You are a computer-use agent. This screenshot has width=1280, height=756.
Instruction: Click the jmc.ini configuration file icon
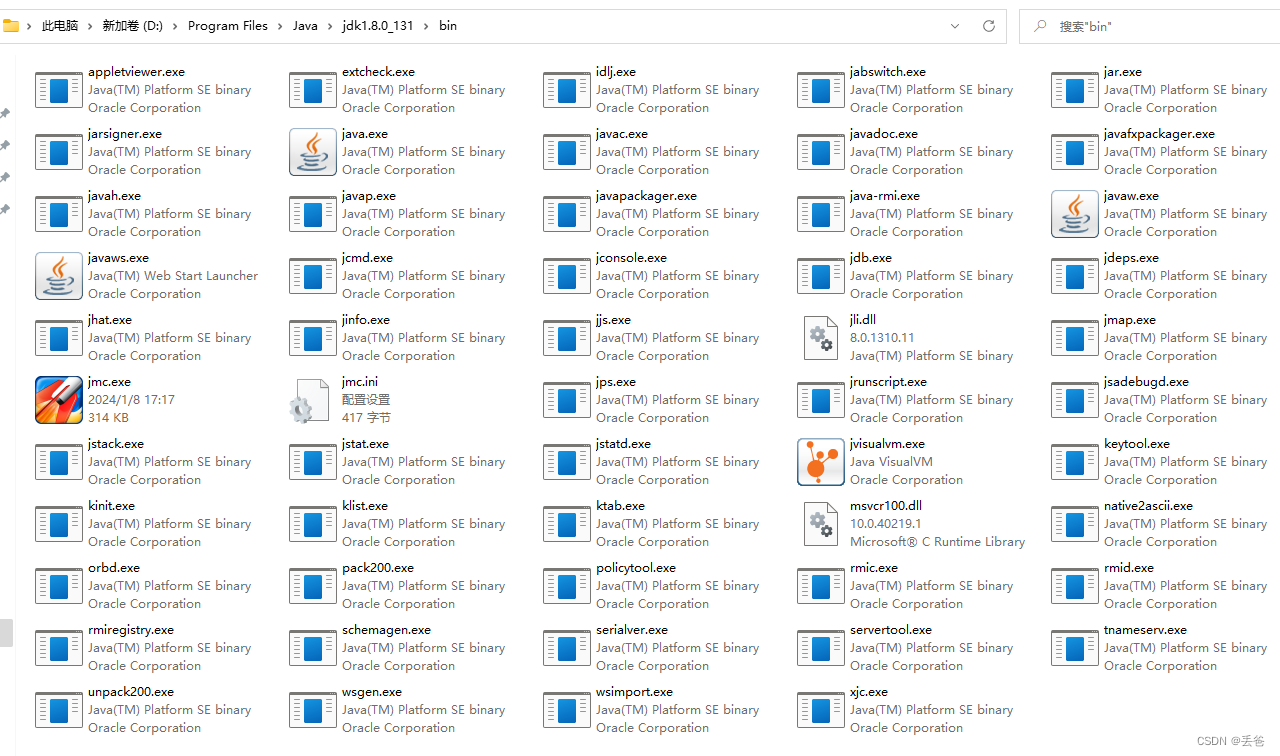(x=309, y=400)
